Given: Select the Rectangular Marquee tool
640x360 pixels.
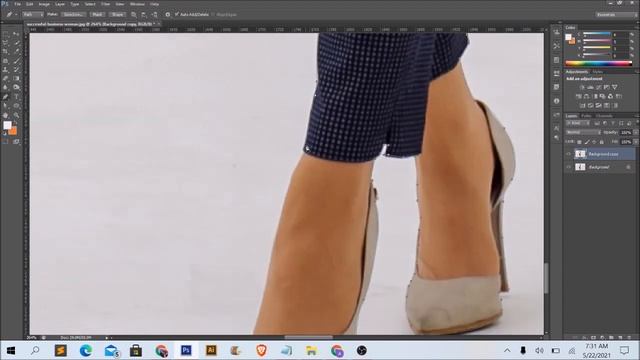Looking at the screenshot, I should (x=5, y=34).
